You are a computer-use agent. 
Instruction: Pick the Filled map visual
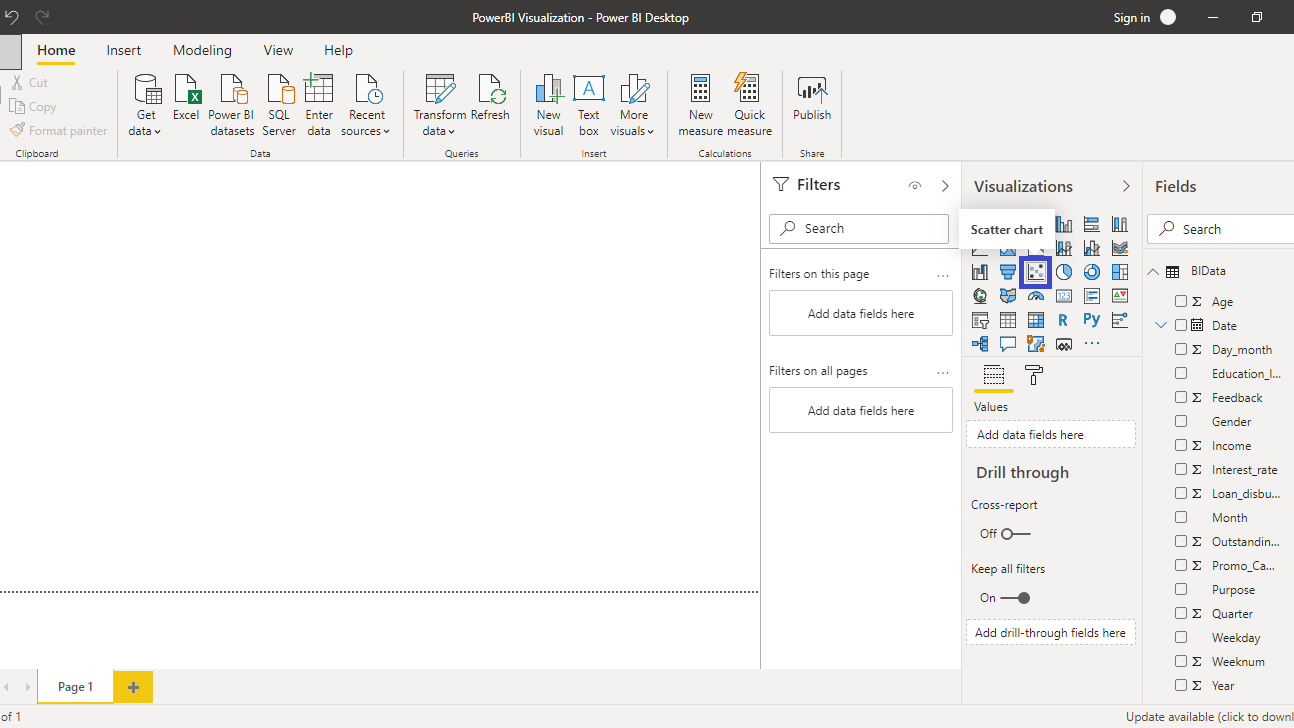[1008, 296]
